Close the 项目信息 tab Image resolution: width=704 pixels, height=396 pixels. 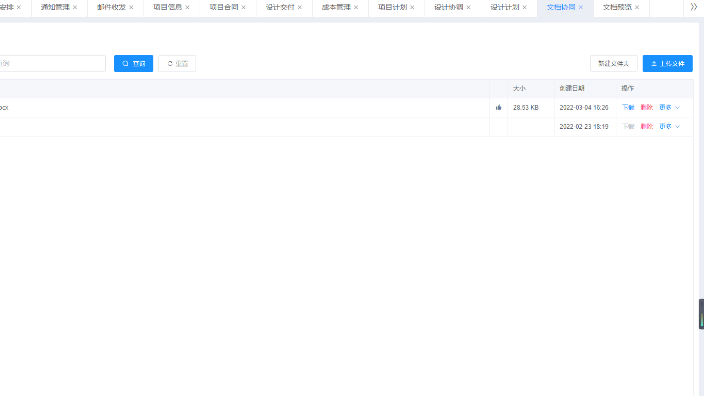pos(187,7)
